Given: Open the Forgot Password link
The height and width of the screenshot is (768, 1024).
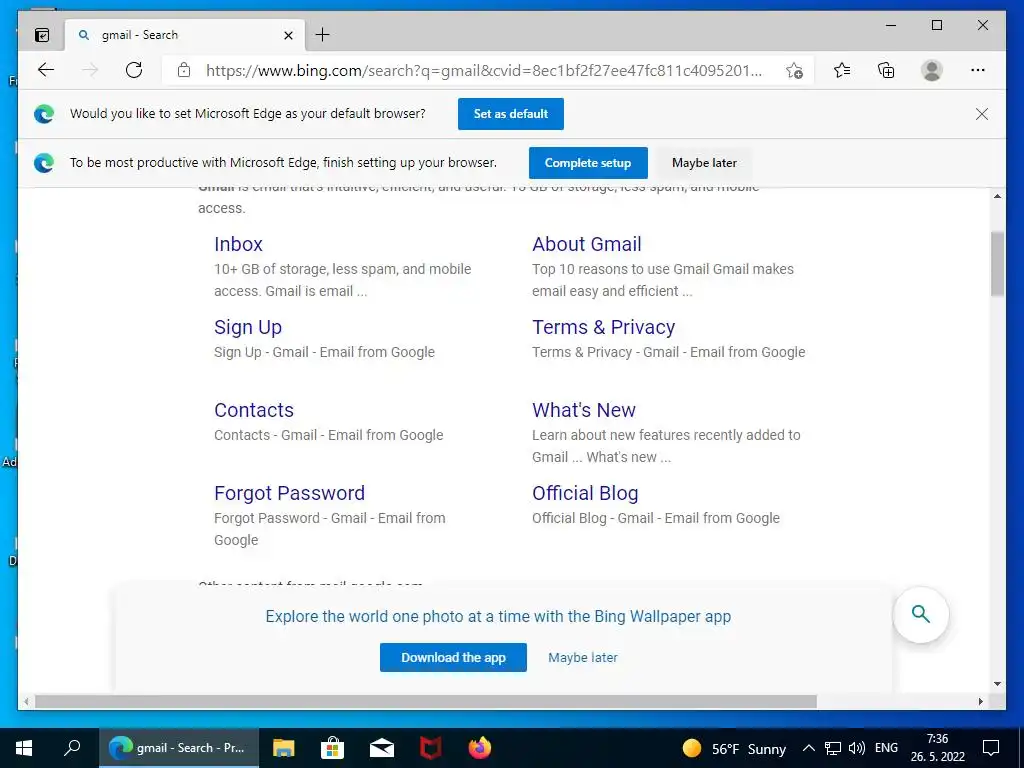Looking at the screenshot, I should coord(289,493).
